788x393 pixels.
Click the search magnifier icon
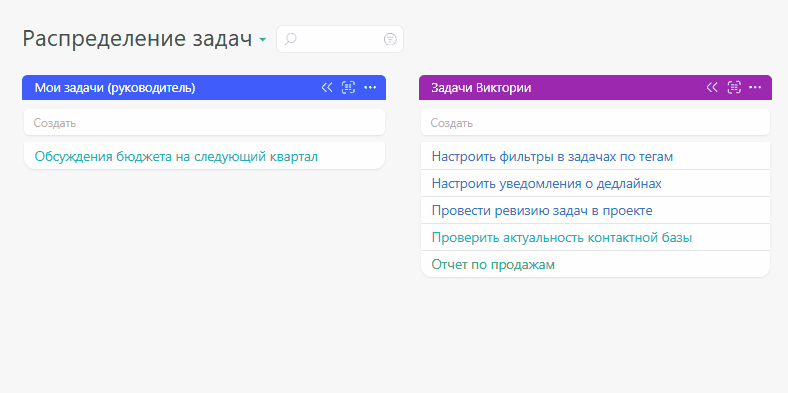(290, 39)
